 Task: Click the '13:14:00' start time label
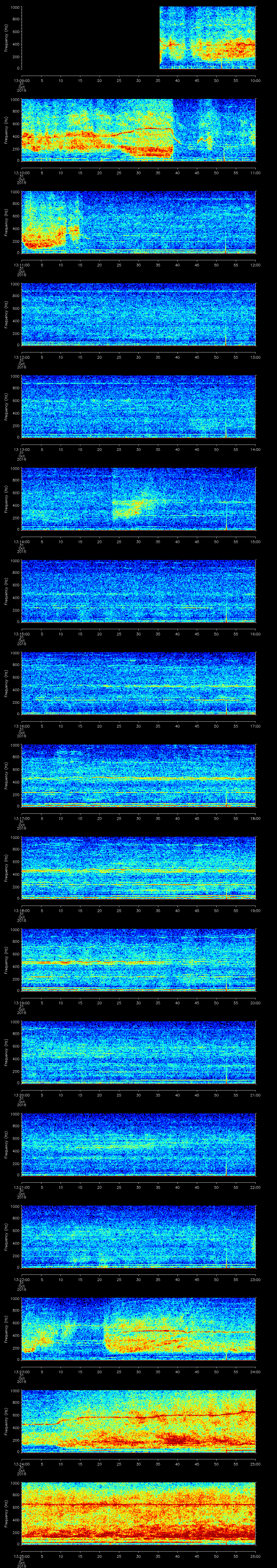pyautogui.click(x=21, y=542)
